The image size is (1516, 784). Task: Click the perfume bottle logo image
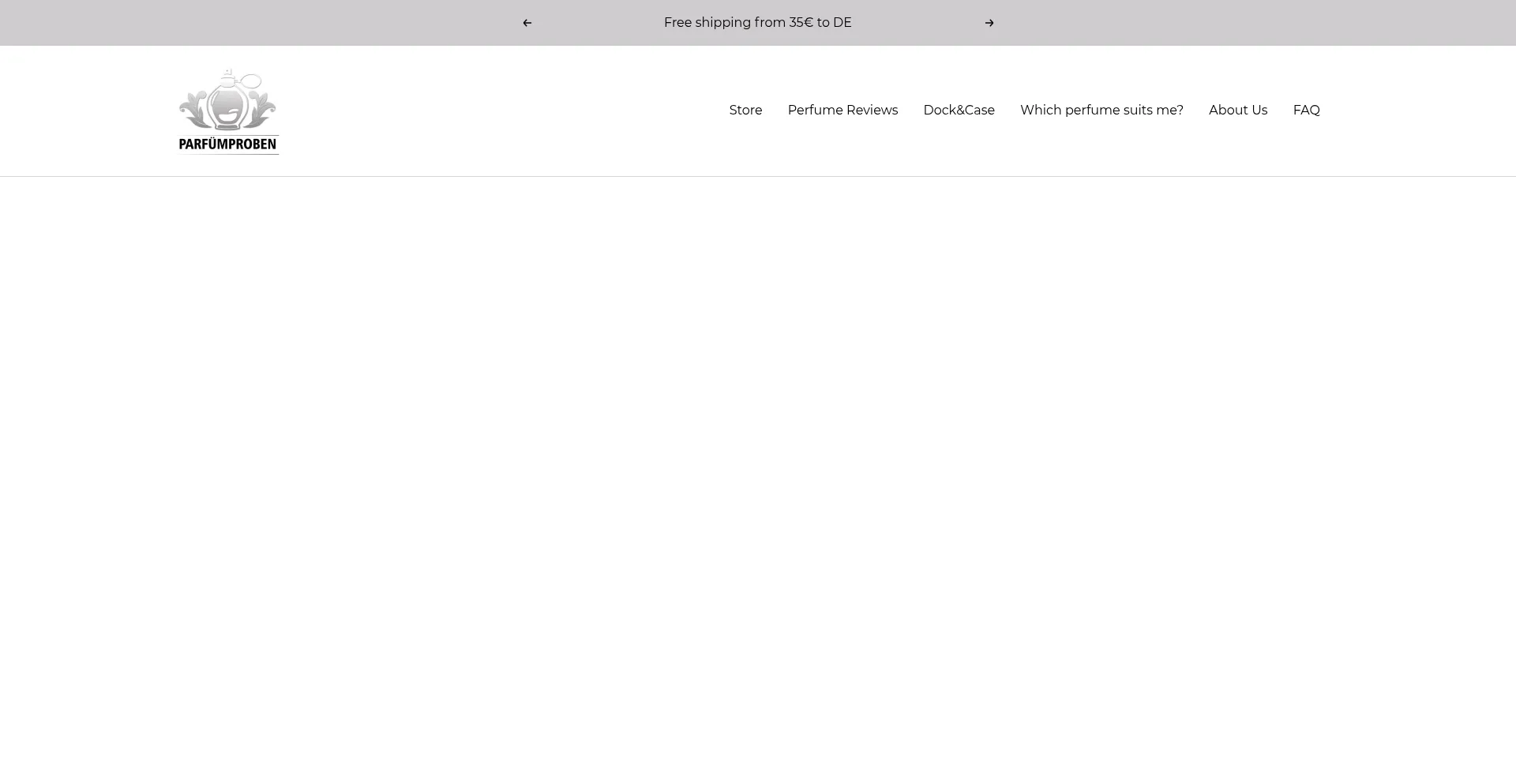click(x=227, y=100)
